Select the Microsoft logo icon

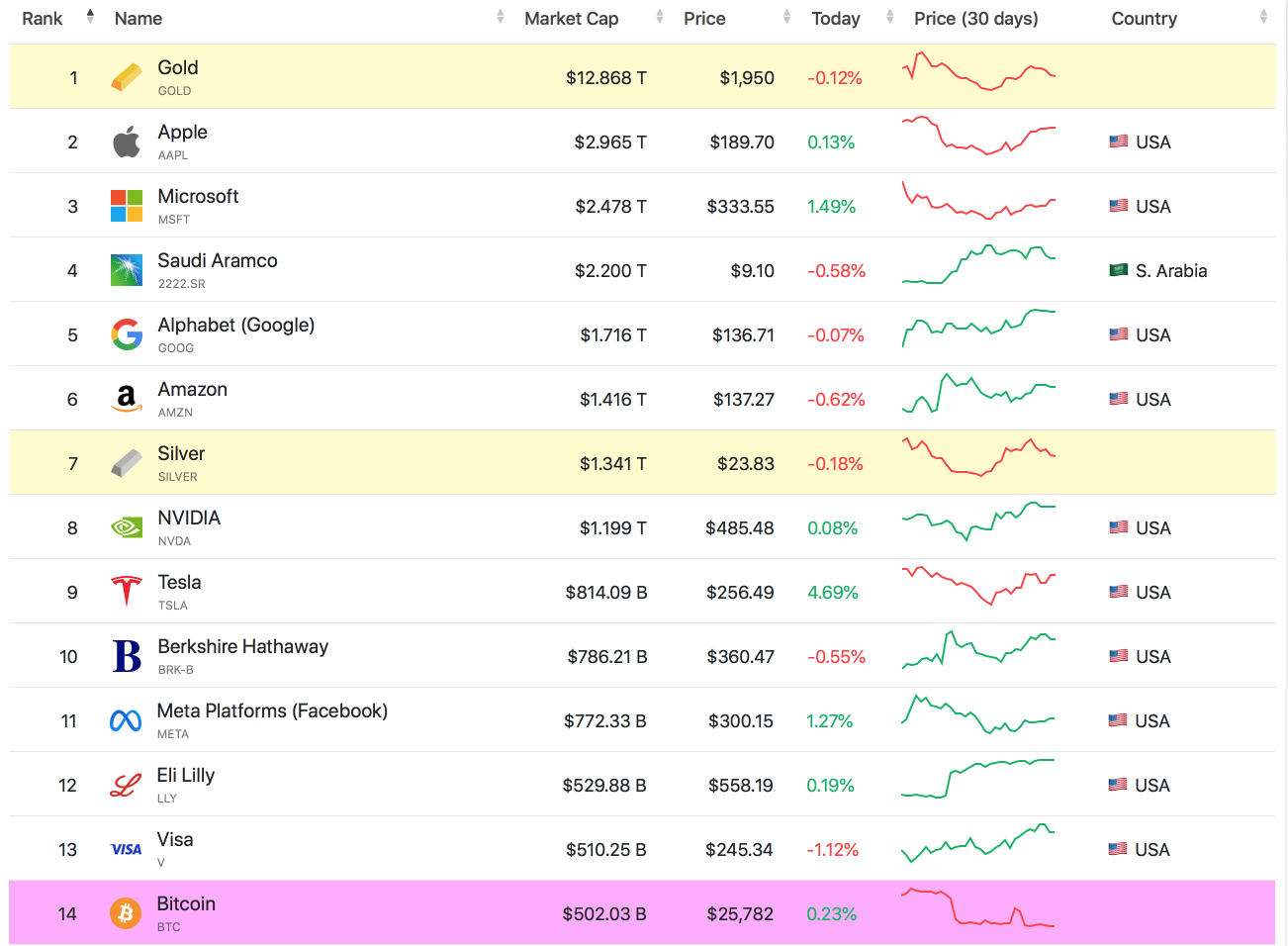click(x=127, y=206)
